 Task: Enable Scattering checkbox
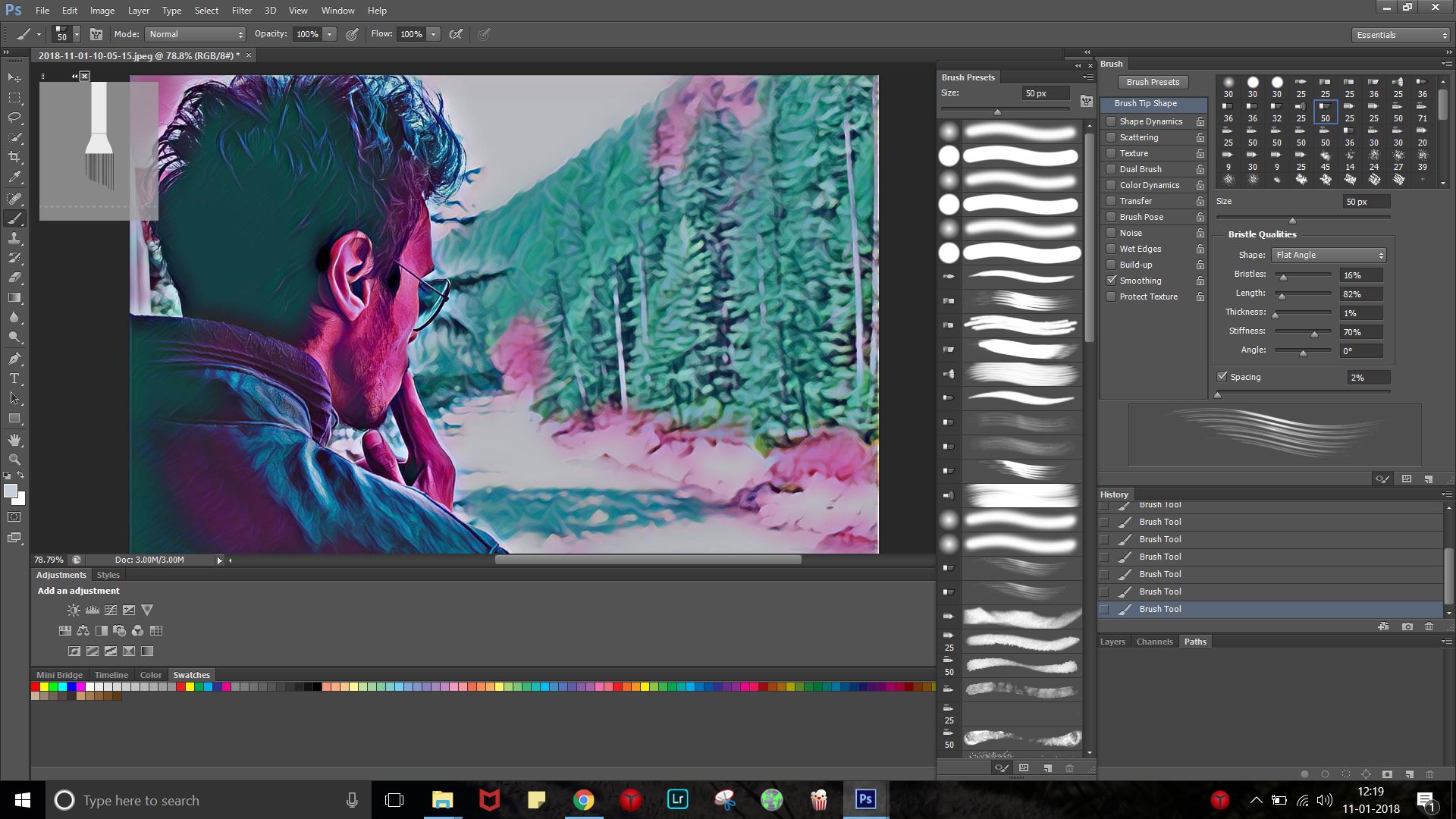(1111, 137)
